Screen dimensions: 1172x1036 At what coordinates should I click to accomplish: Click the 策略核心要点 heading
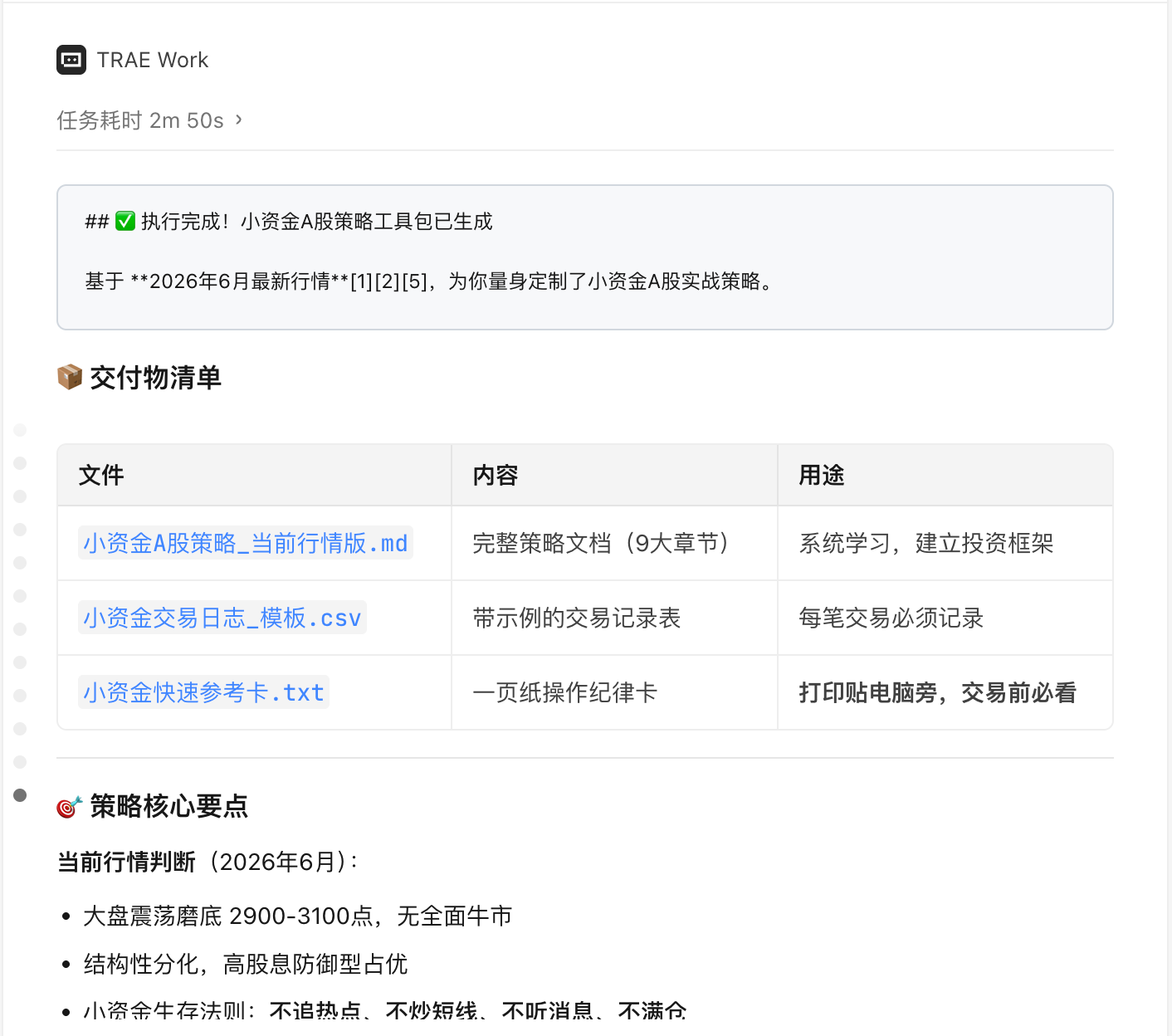pyautogui.click(x=169, y=806)
